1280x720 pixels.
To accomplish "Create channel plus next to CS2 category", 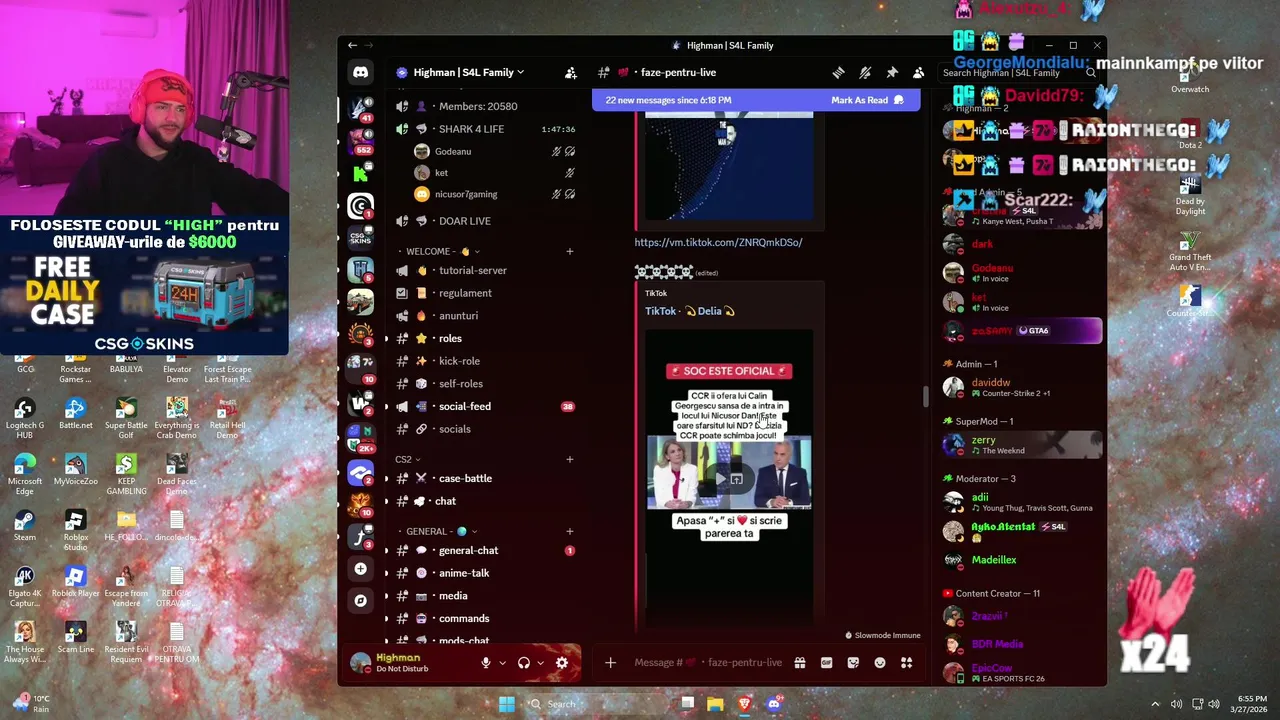I will coord(570,459).
